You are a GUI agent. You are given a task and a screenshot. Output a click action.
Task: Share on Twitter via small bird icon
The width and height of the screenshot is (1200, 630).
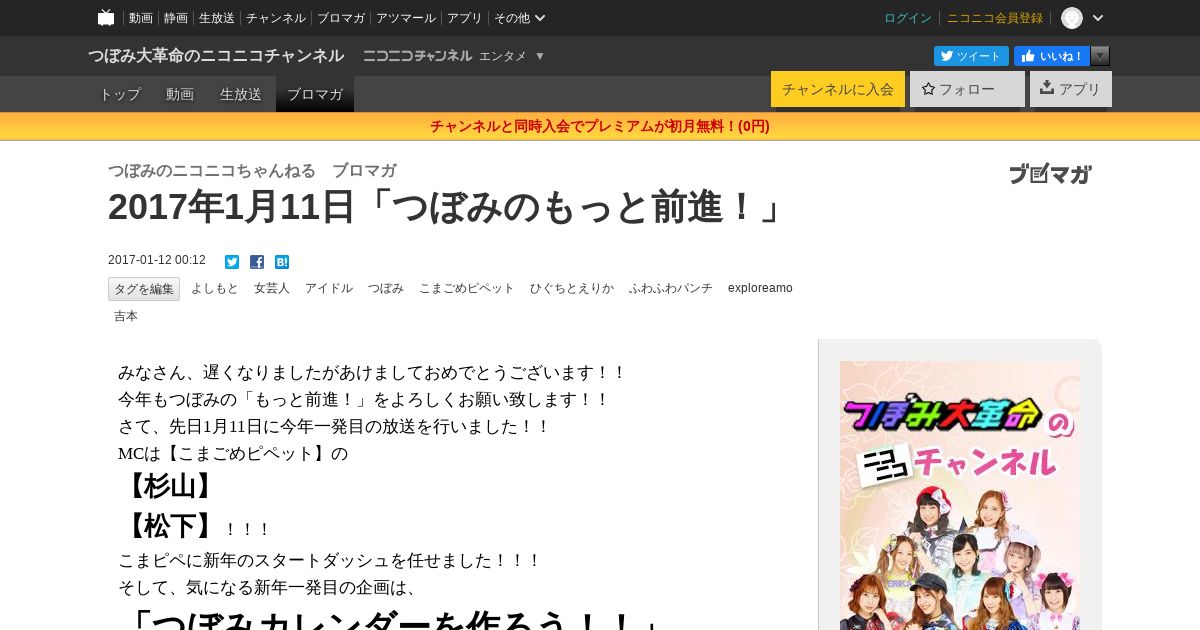pyautogui.click(x=232, y=262)
